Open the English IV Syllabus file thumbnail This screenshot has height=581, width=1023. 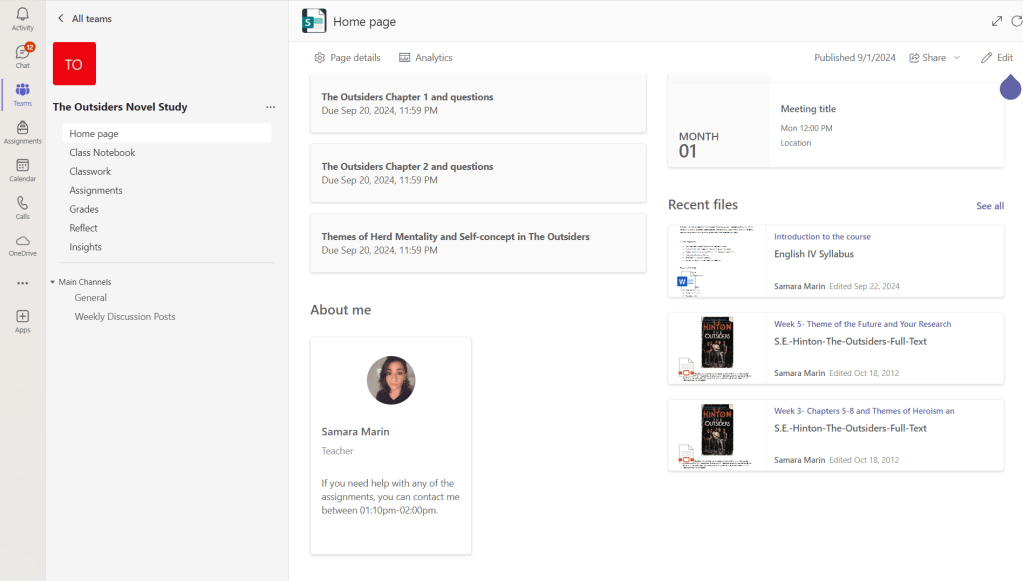tap(716, 261)
